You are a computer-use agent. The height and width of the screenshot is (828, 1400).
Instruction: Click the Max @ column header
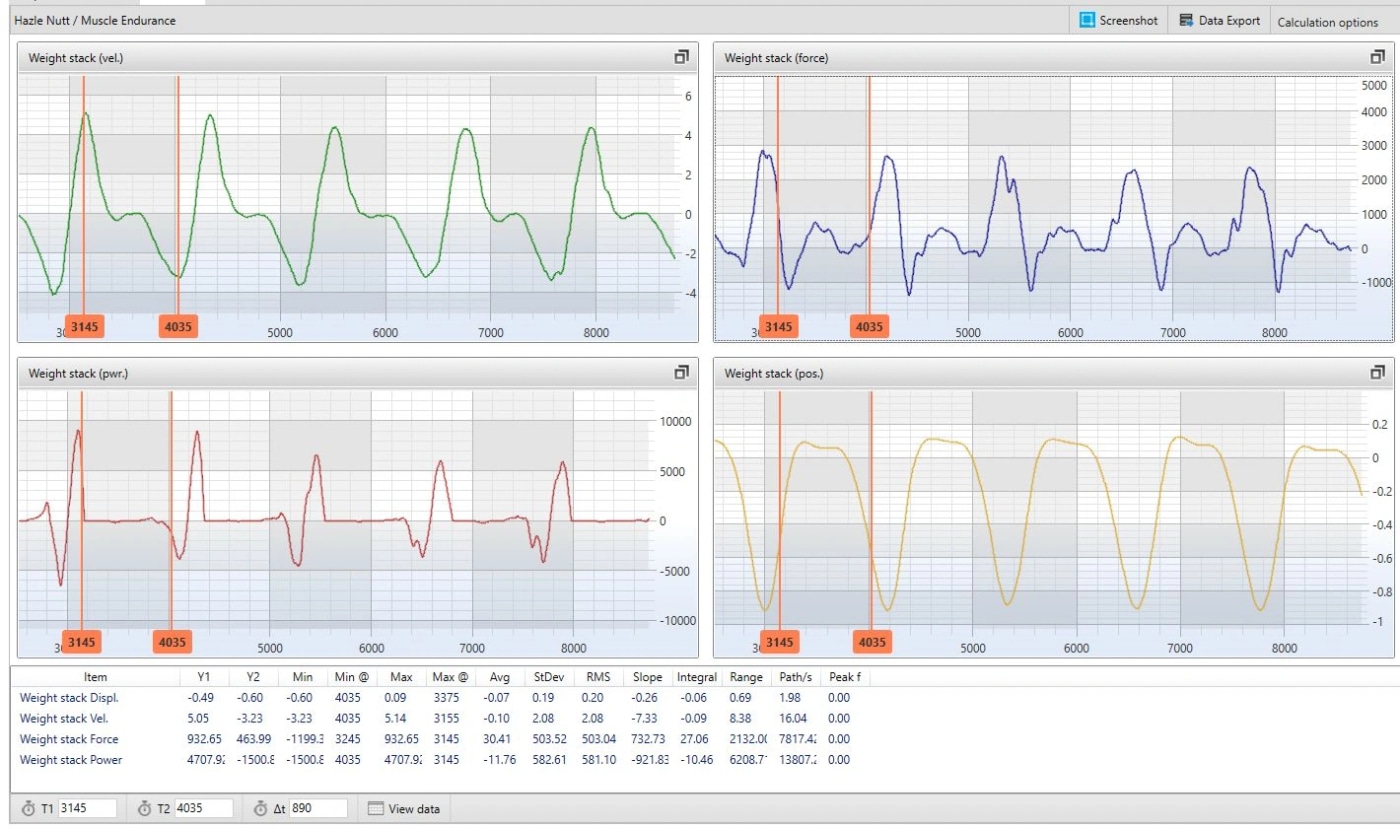click(450, 677)
